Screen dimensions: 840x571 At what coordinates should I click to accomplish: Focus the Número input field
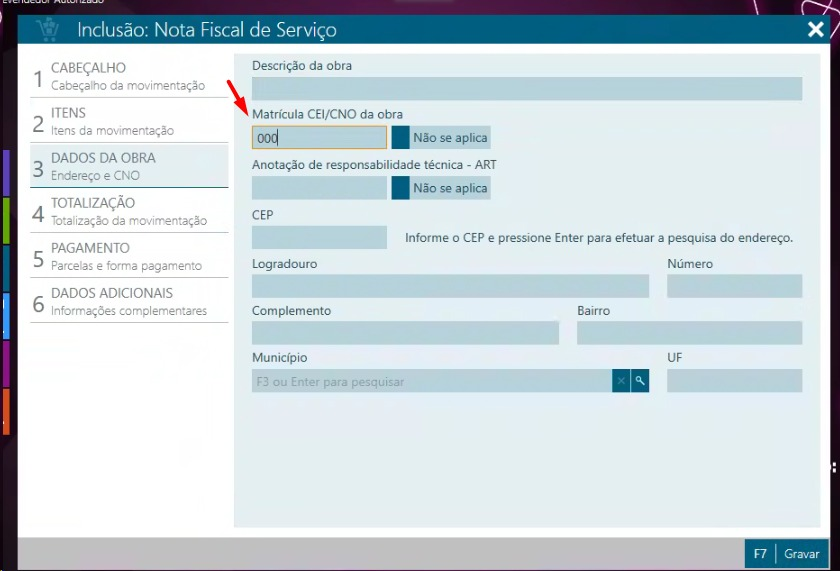[x=734, y=286]
